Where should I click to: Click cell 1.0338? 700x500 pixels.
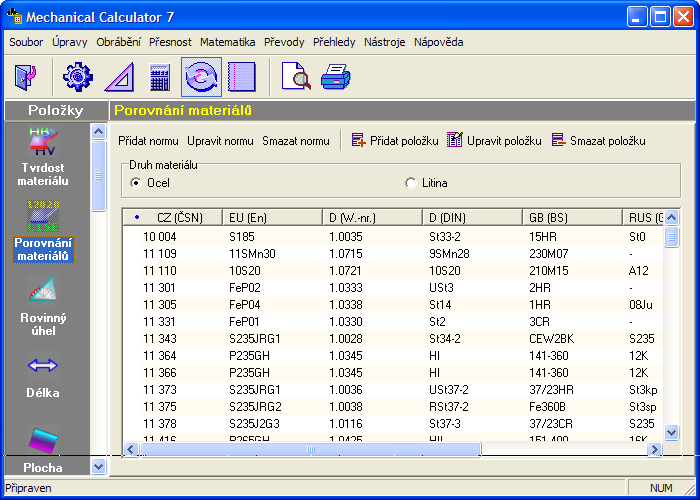coord(346,304)
